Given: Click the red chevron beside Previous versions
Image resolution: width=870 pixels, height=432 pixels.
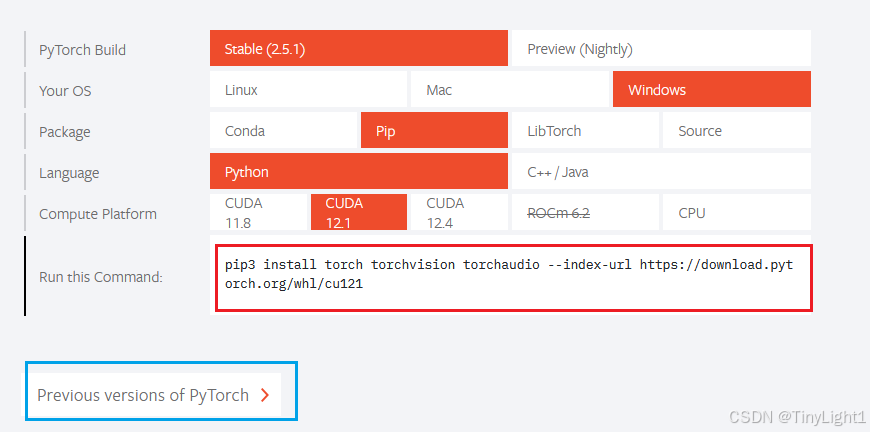Looking at the screenshot, I should pyautogui.click(x=265, y=395).
